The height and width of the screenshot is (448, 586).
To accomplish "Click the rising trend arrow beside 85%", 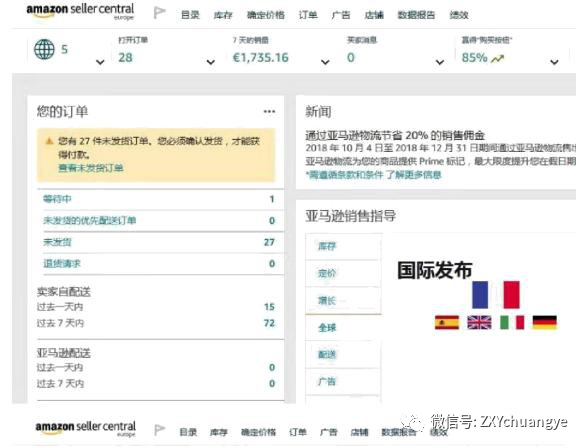I will 497,59.
